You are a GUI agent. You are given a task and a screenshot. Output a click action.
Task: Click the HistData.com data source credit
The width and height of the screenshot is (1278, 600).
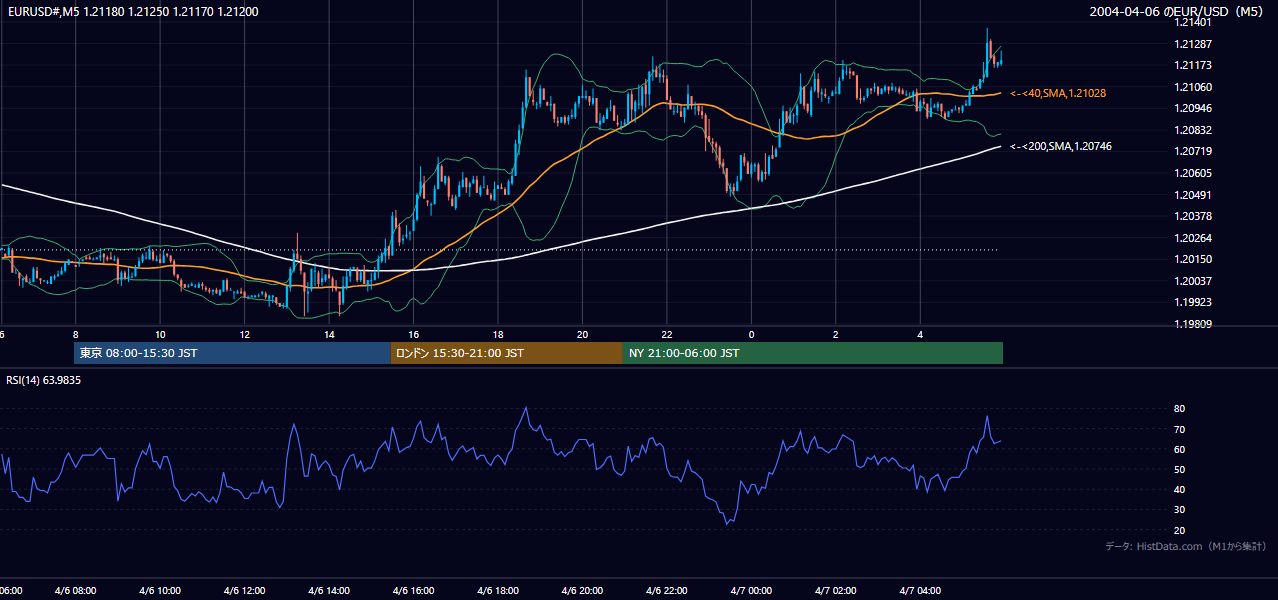(x=1186, y=546)
